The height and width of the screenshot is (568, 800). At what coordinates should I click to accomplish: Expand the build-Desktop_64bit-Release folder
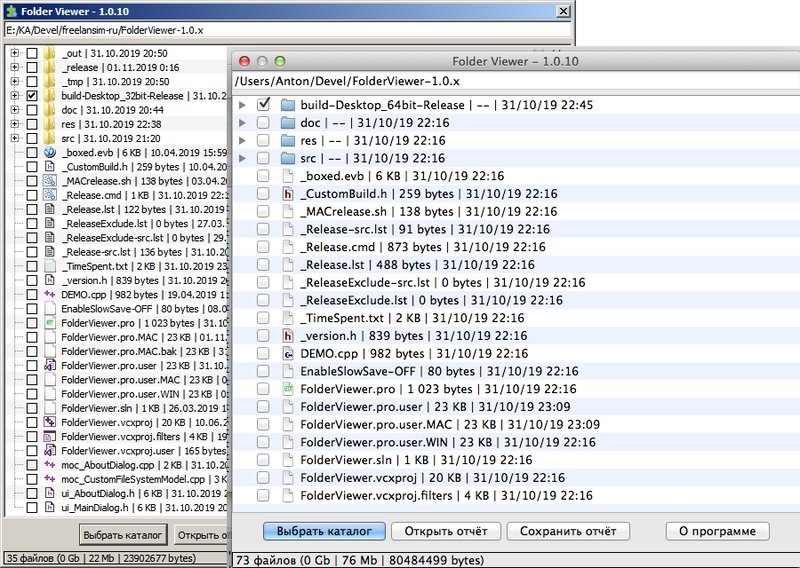click(243, 105)
